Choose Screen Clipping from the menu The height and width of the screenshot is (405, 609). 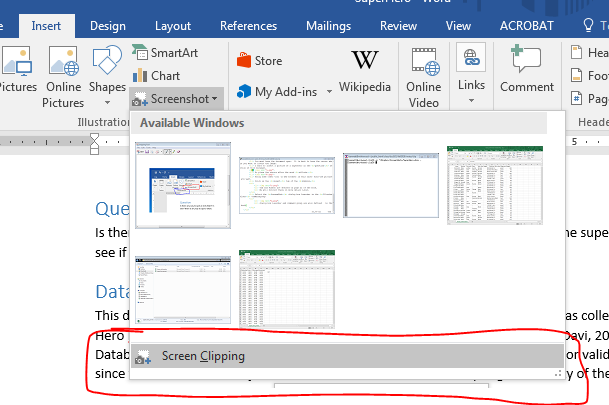[202, 356]
